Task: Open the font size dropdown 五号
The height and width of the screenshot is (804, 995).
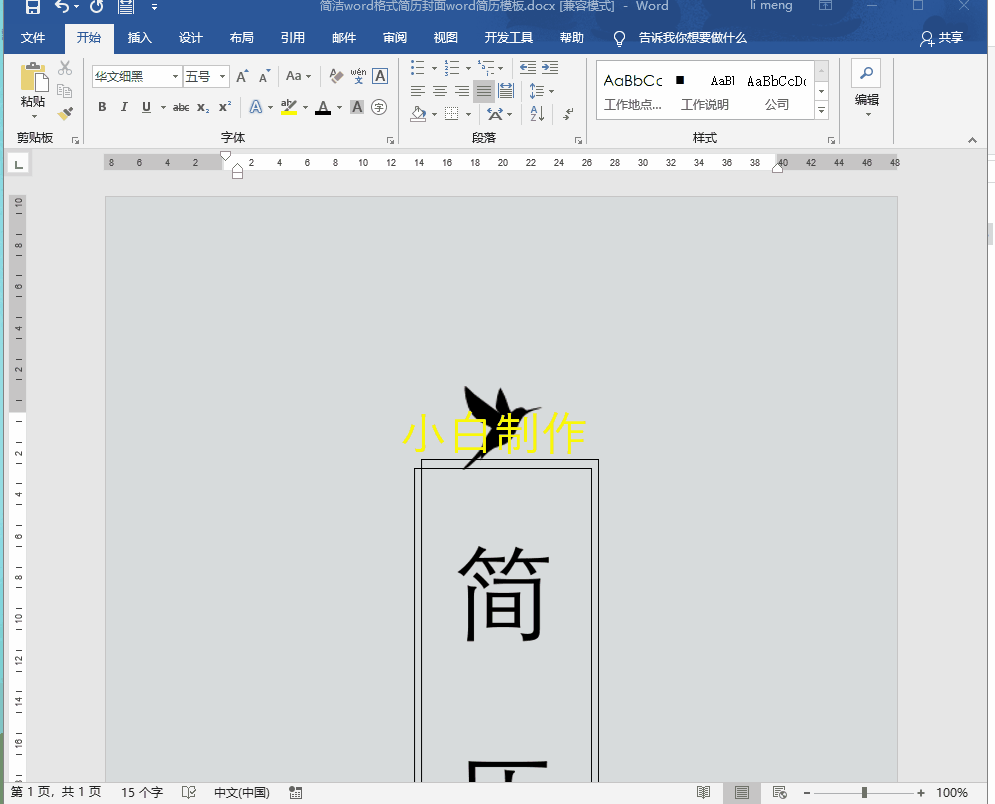Action: point(222,77)
